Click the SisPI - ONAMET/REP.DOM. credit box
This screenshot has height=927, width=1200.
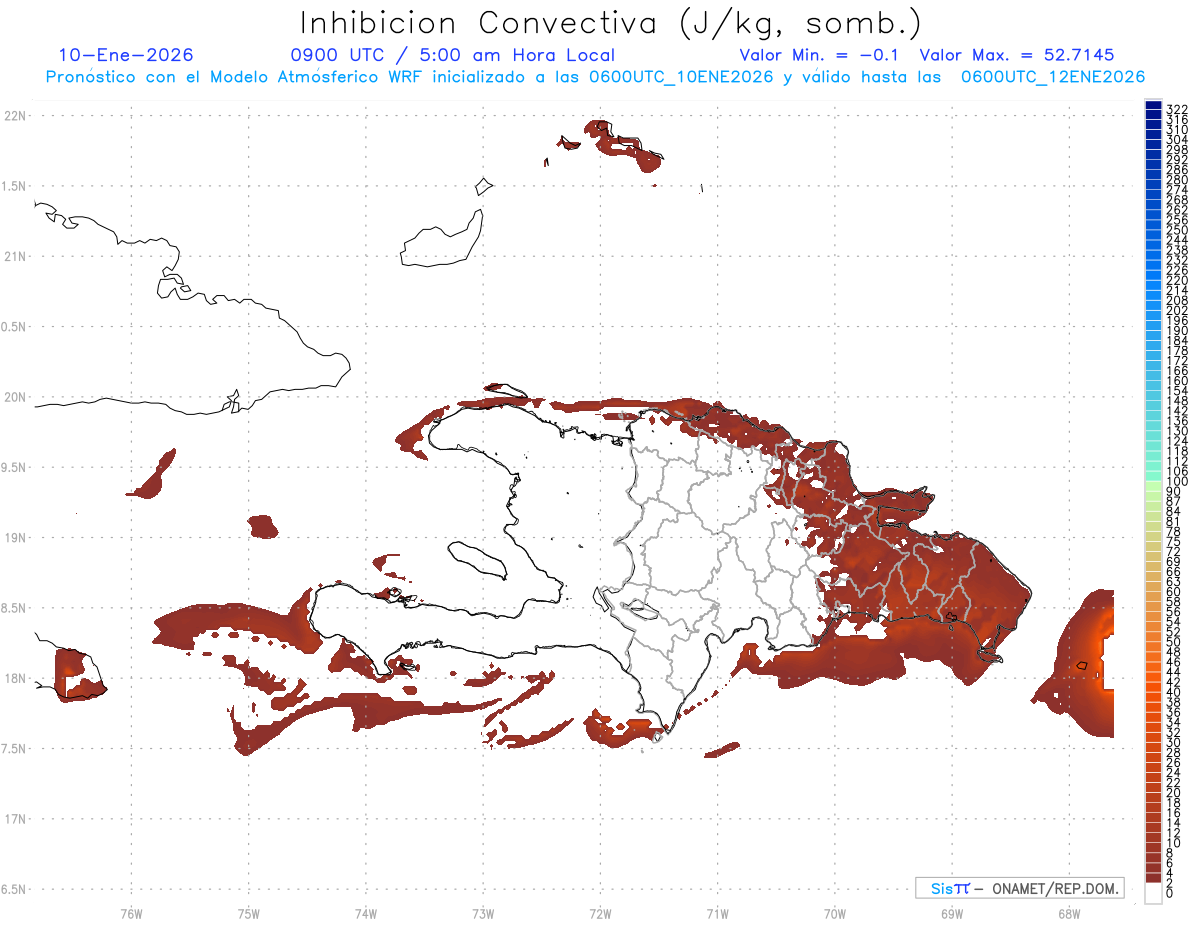(x=1020, y=888)
